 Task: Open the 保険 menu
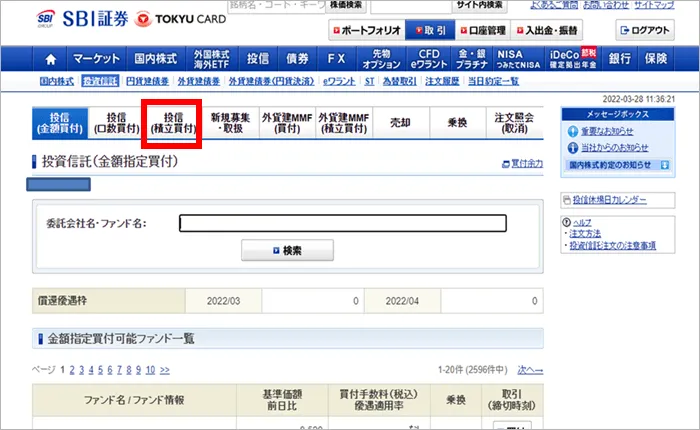(656, 59)
